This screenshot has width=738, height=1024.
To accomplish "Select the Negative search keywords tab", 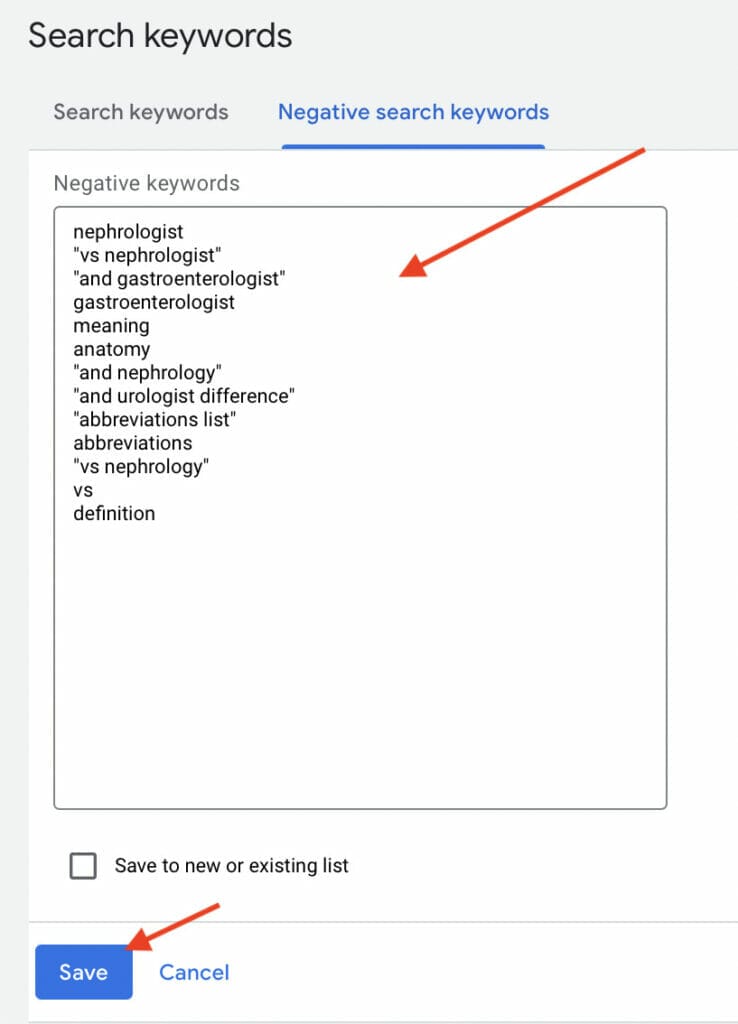I will [413, 112].
